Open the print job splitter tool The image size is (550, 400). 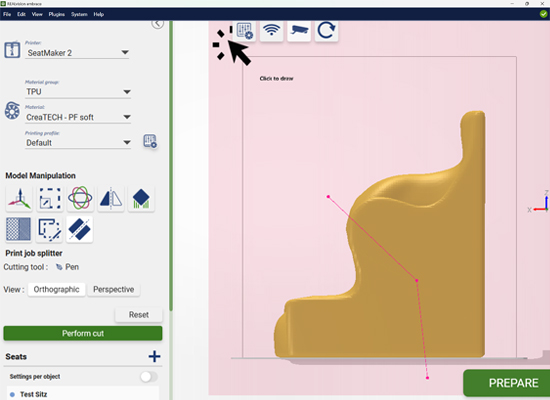pos(80,229)
